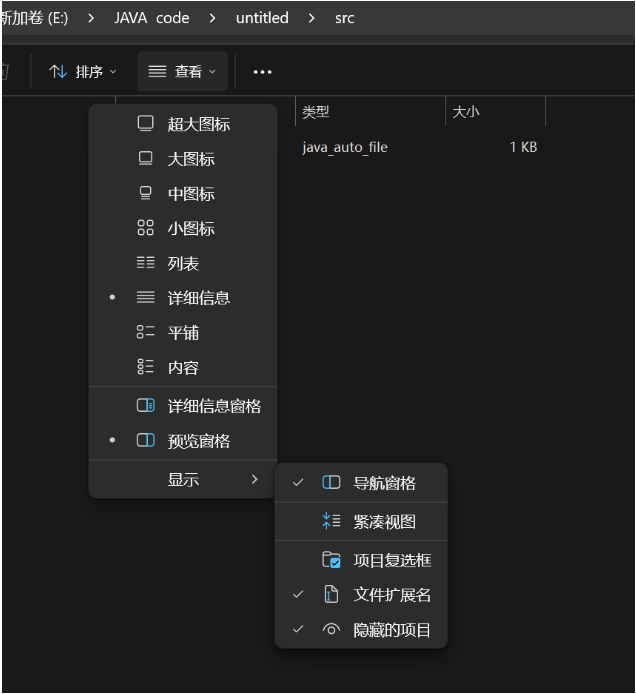The height and width of the screenshot is (694, 636).
Task: Navigate to the JAVA code breadcrumb
Action: (x=151, y=18)
